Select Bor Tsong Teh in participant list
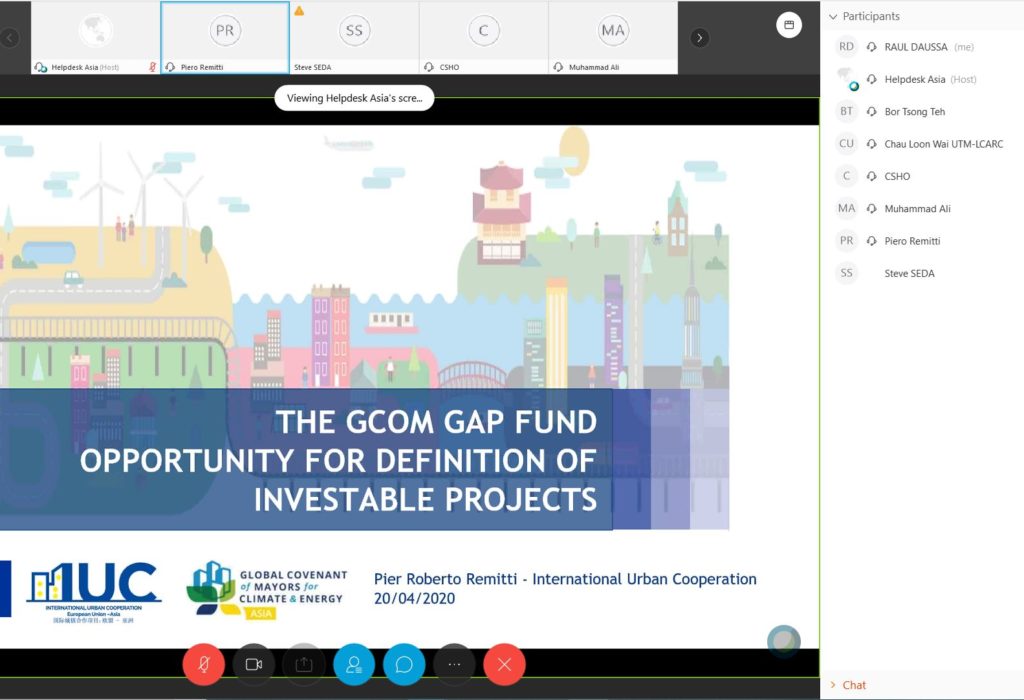Viewport: 1024px width, 700px height. pos(914,112)
